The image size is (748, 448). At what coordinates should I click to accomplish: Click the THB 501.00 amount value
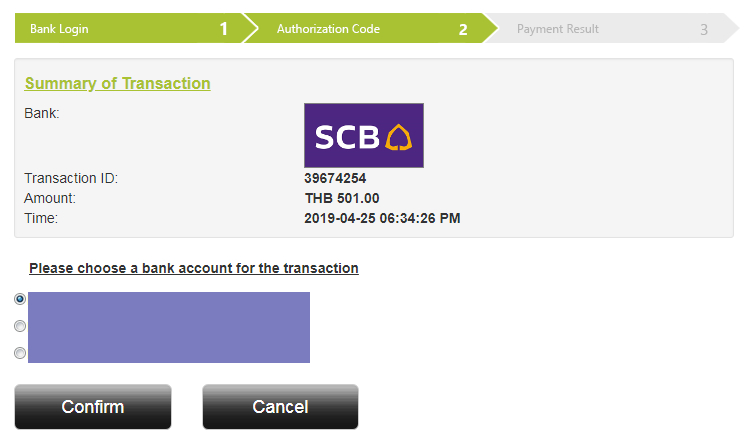342,198
